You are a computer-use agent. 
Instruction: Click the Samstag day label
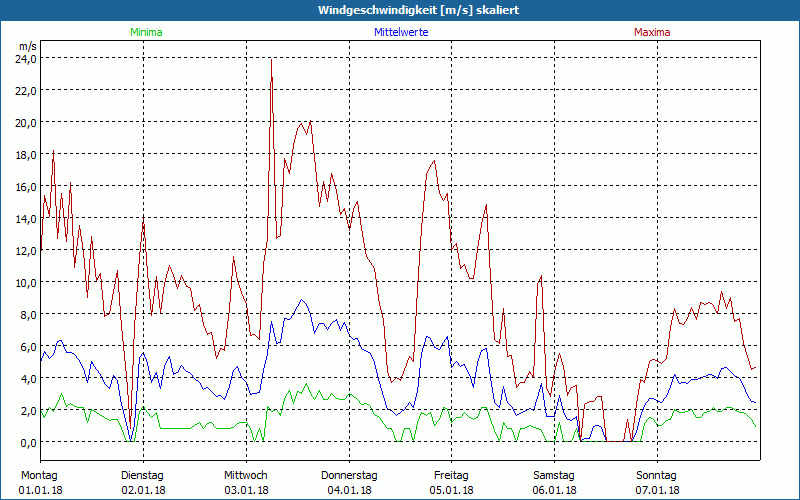point(554,476)
